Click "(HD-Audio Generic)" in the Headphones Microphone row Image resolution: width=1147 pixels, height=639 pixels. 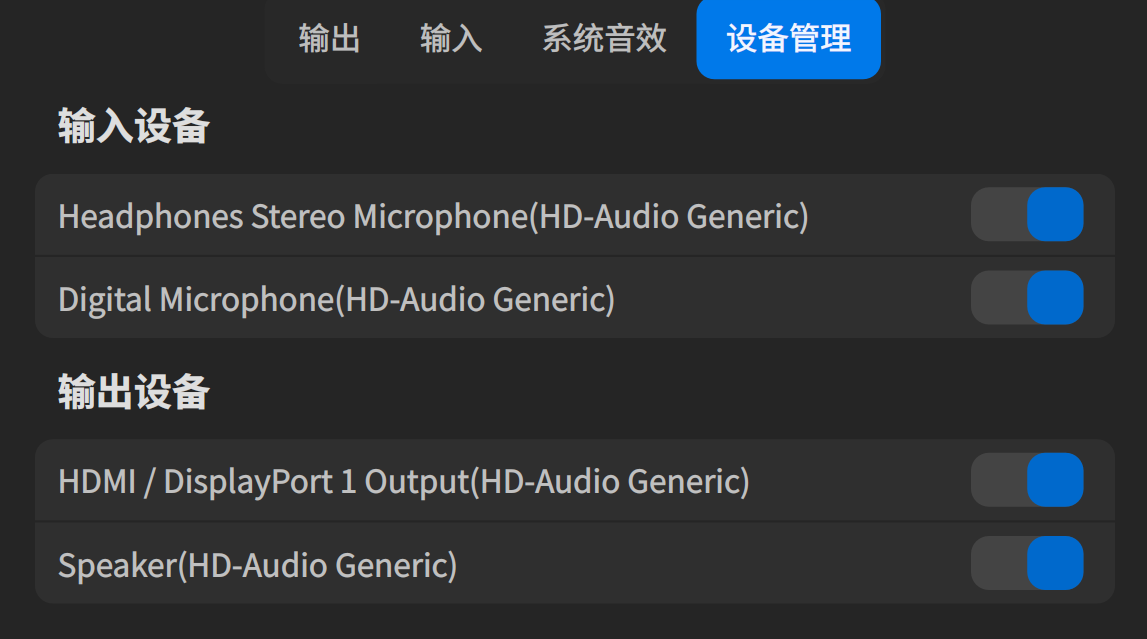coord(668,216)
